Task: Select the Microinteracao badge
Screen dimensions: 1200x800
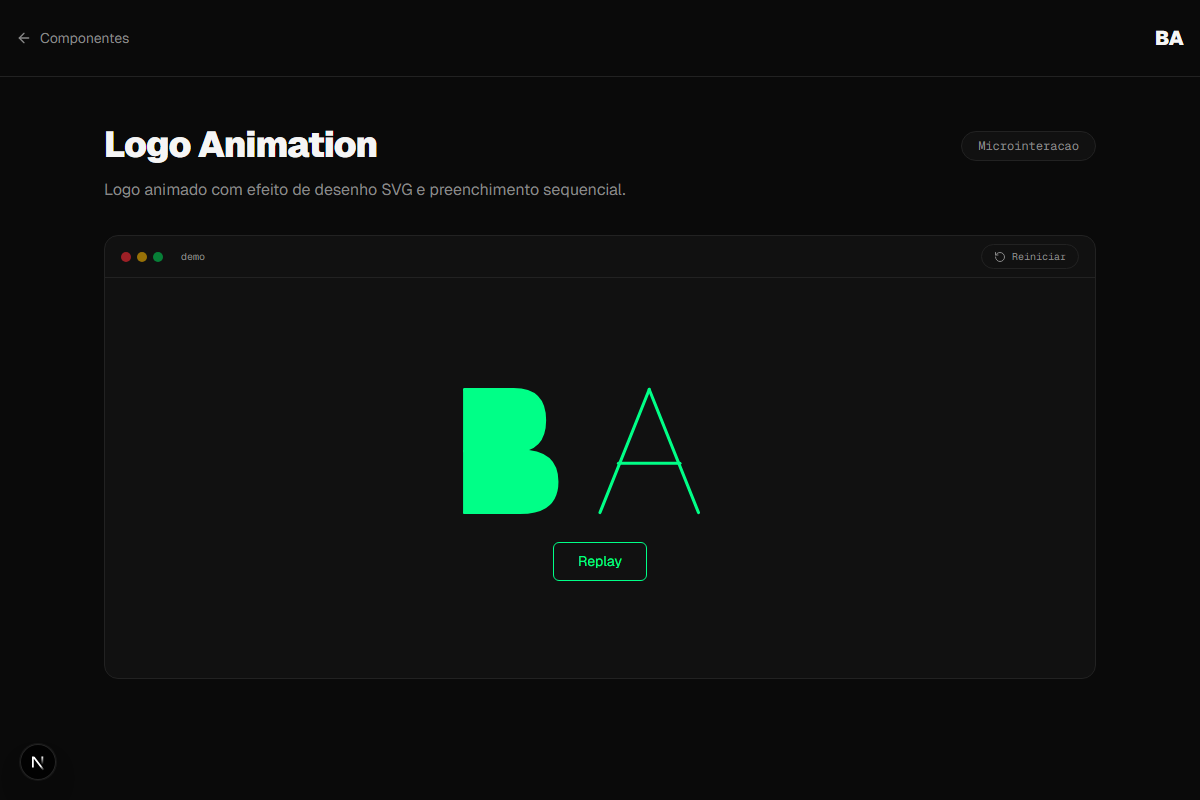Action: tap(1028, 145)
